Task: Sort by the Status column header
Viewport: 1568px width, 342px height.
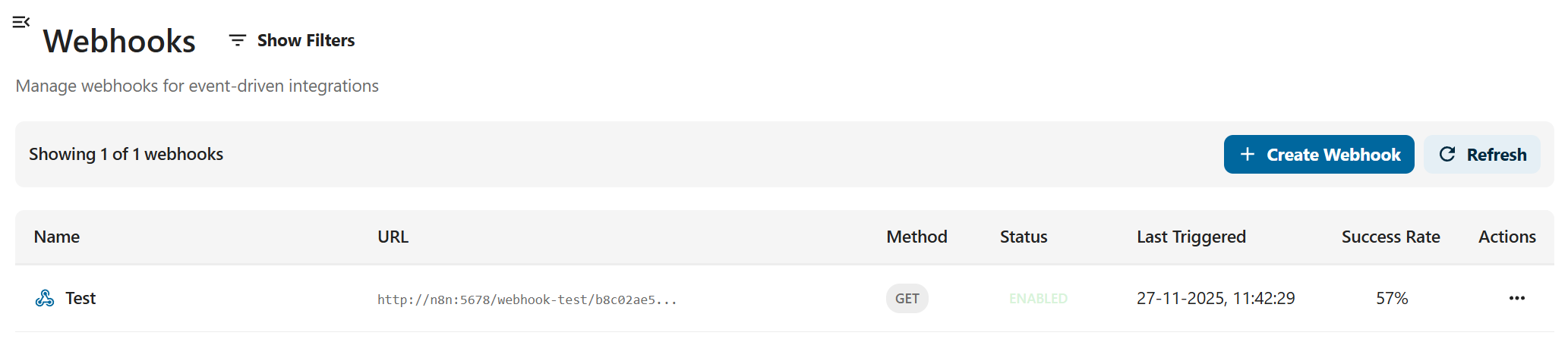Action: (x=1023, y=237)
